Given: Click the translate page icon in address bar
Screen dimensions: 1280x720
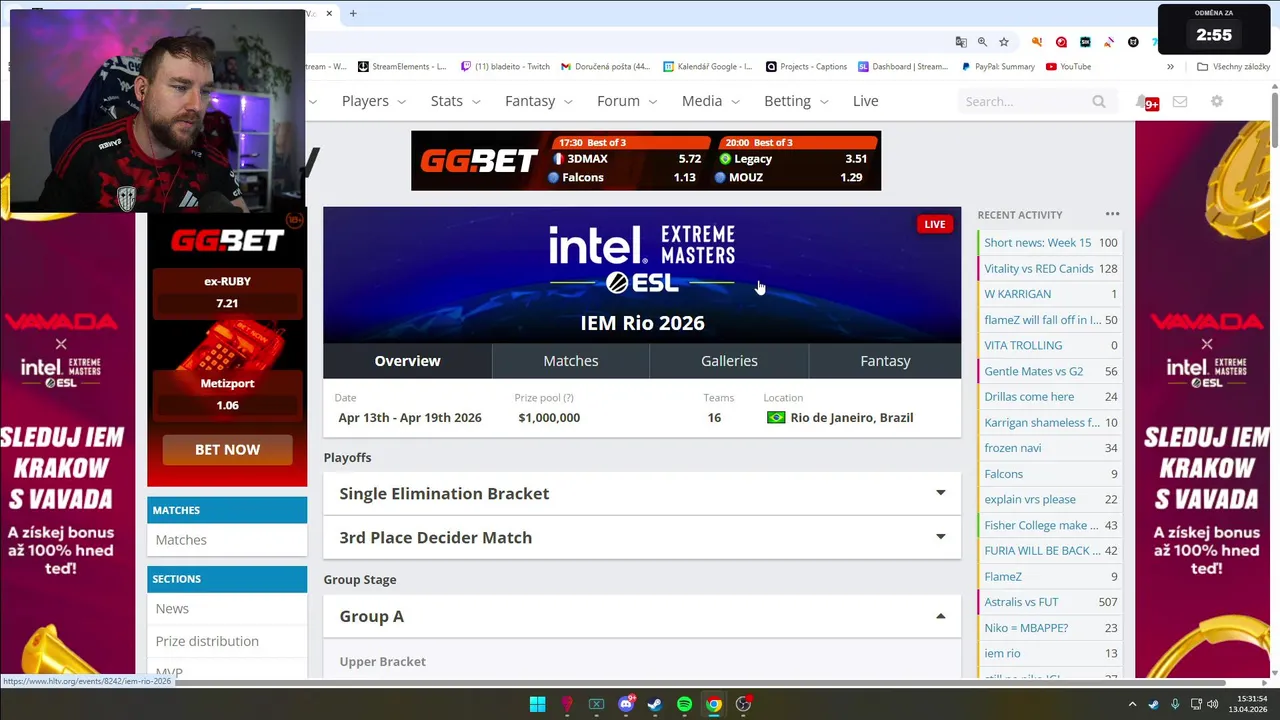Looking at the screenshot, I should [x=961, y=42].
